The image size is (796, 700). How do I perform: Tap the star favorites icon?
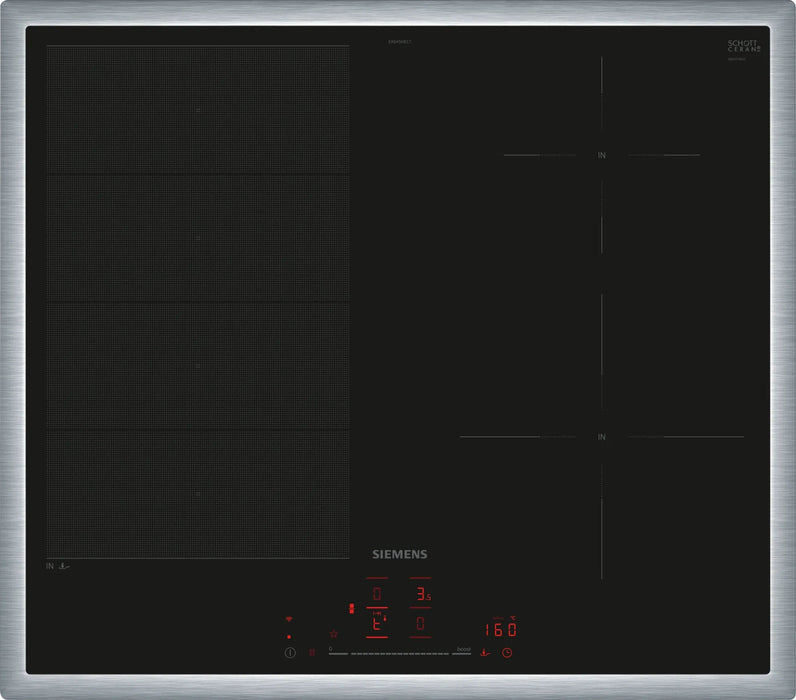click(334, 634)
